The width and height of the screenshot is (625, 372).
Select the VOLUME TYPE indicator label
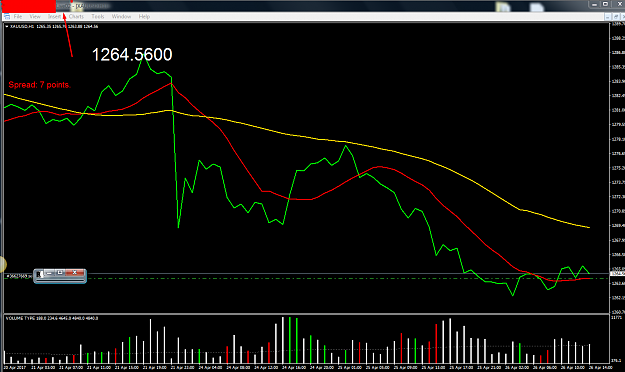[x=52, y=318]
